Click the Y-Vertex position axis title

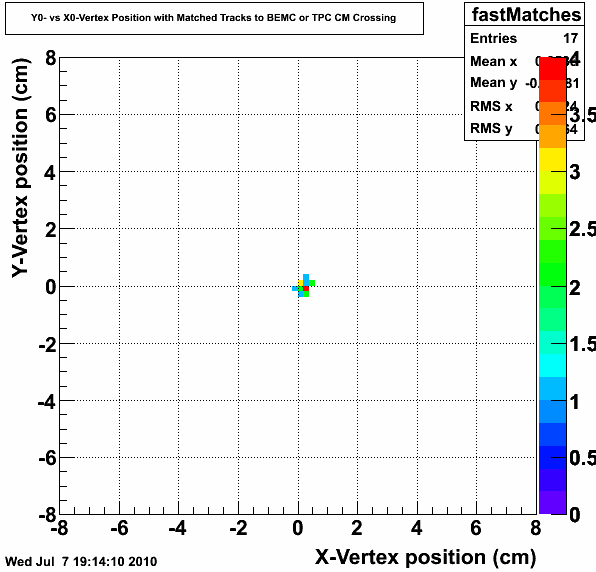(20, 168)
